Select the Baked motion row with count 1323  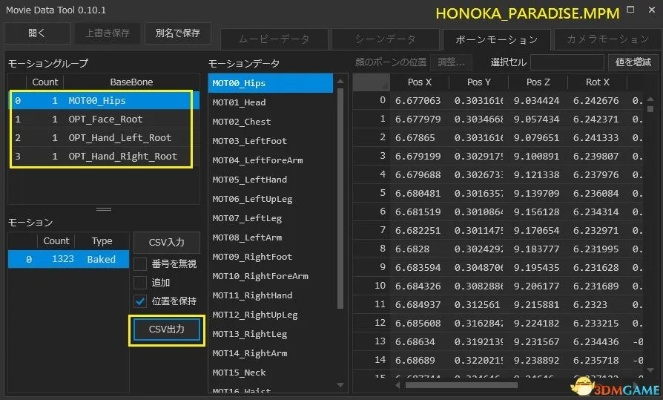point(68,259)
